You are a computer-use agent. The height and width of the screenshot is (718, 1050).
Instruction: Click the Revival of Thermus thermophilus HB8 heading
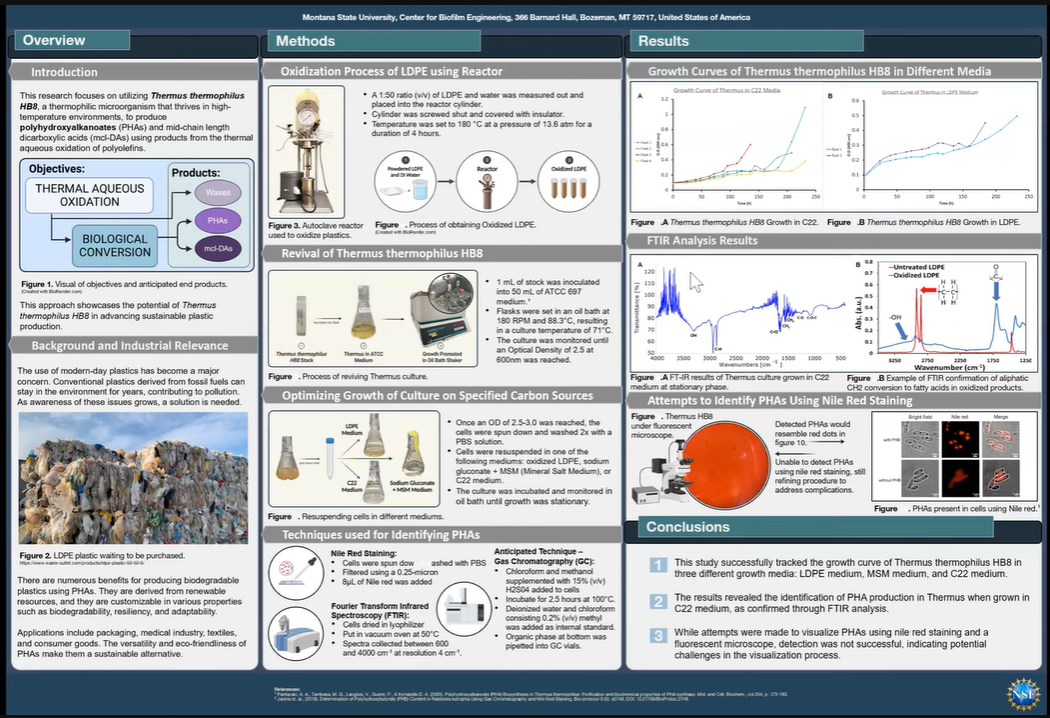click(382, 253)
